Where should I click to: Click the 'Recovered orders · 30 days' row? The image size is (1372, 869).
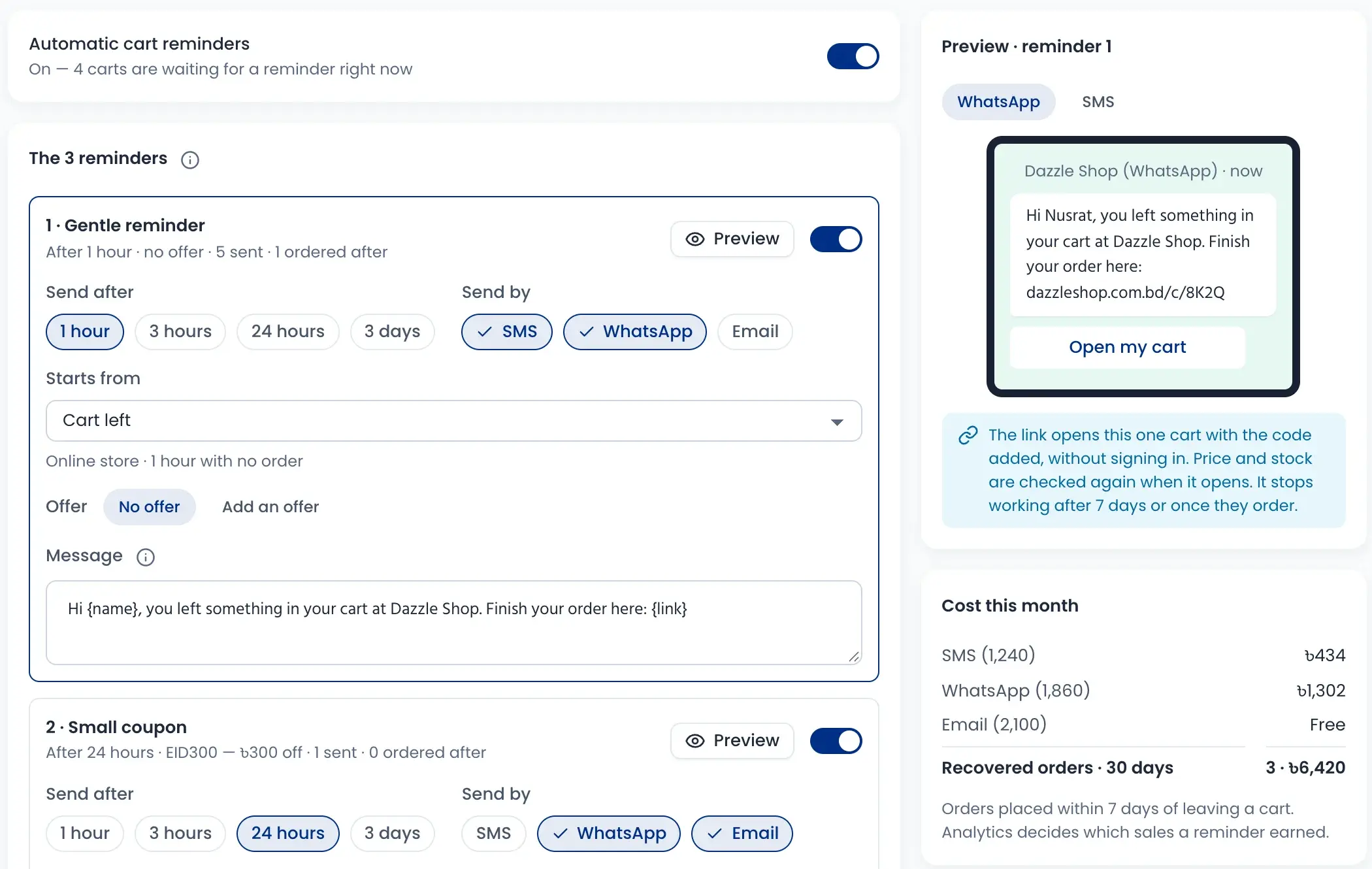point(1143,768)
